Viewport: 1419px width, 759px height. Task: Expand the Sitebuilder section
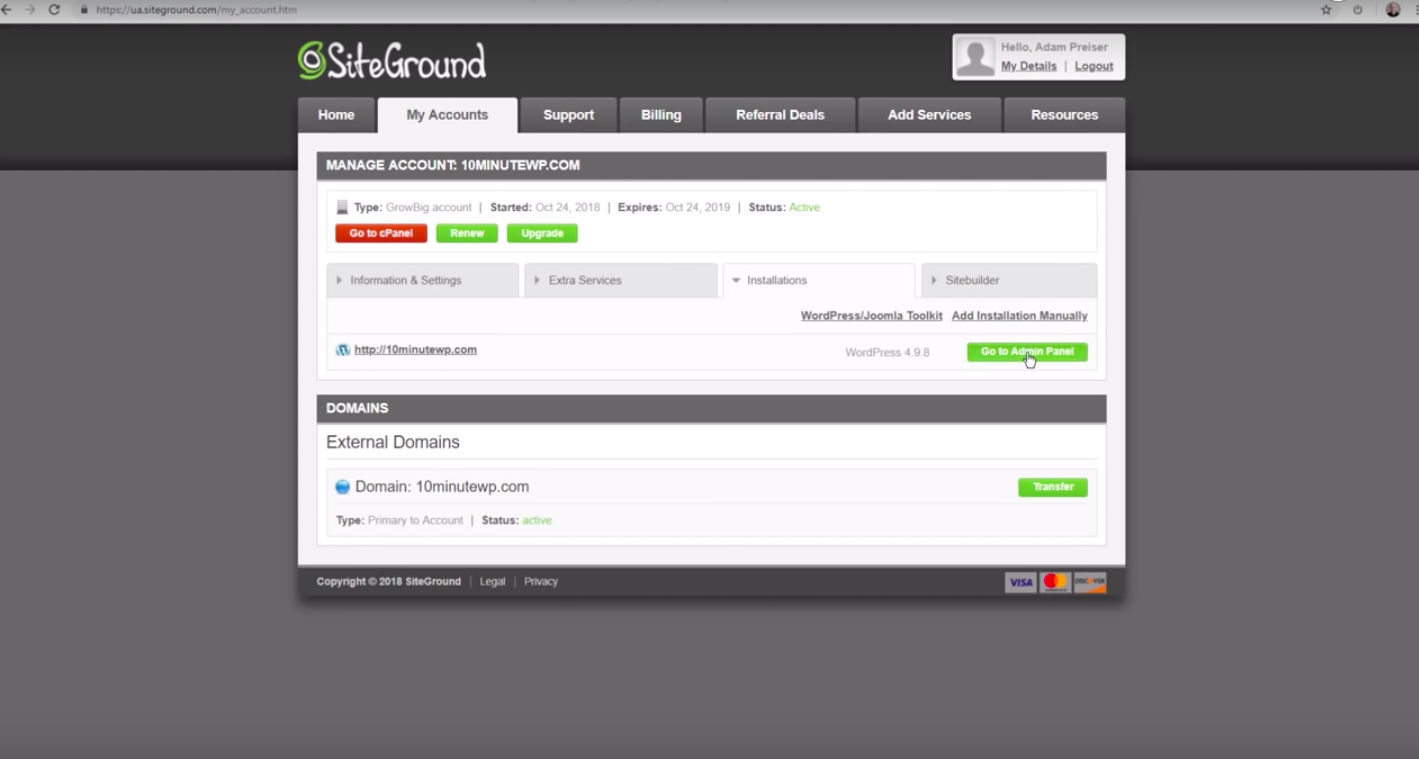1008,281
